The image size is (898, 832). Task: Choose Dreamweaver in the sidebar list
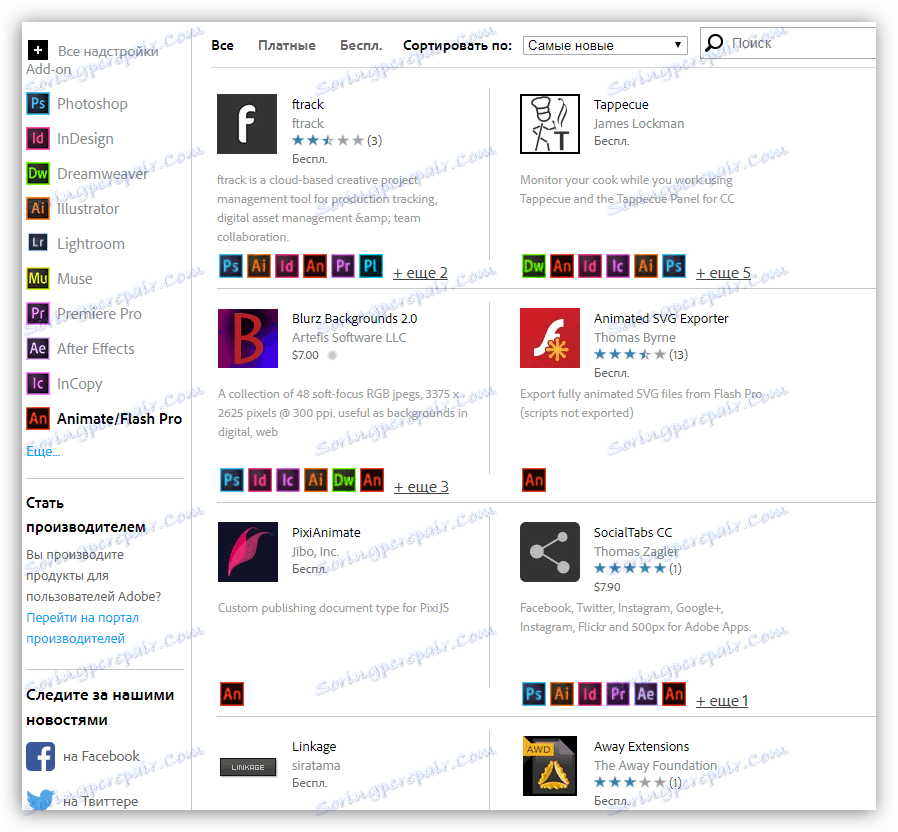click(x=88, y=174)
